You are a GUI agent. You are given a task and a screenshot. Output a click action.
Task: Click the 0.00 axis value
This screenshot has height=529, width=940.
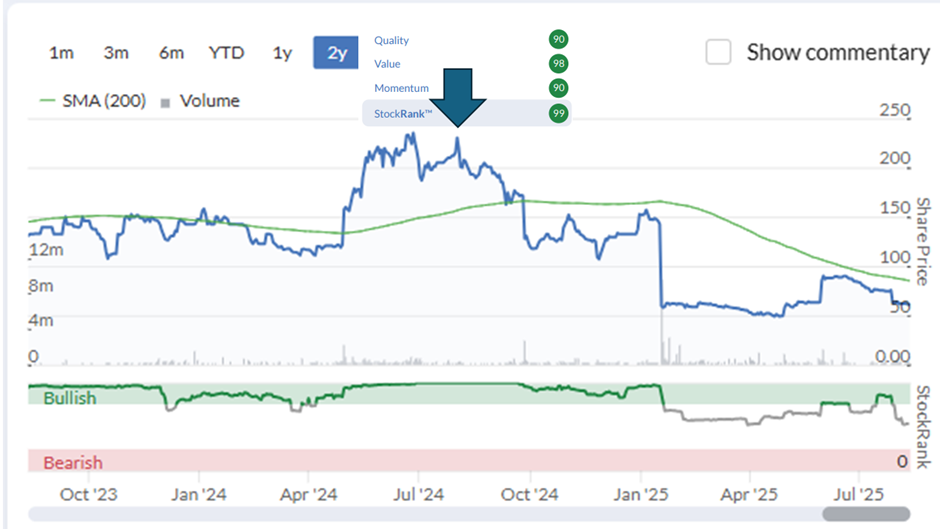893,357
